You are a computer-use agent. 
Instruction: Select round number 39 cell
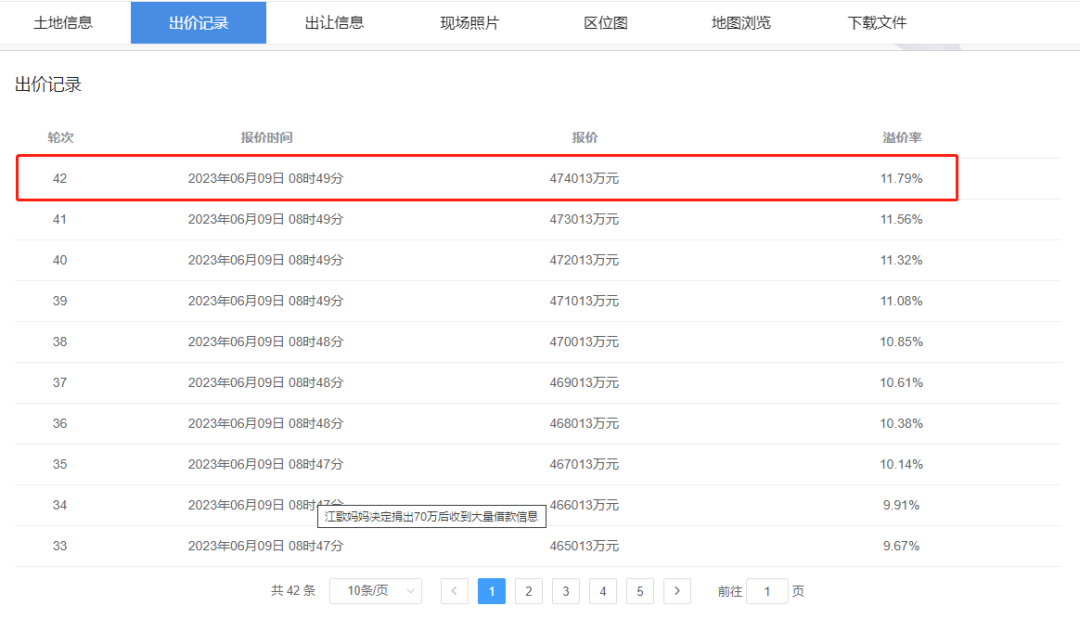[60, 301]
